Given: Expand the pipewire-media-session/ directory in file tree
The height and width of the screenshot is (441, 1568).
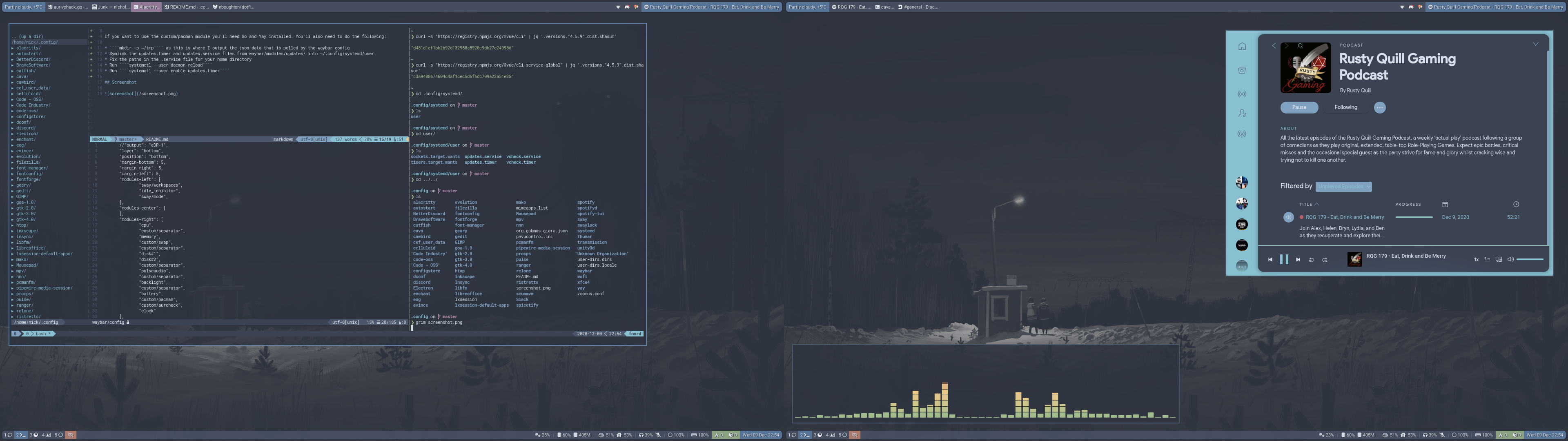Looking at the screenshot, I should click(x=41, y=288).
